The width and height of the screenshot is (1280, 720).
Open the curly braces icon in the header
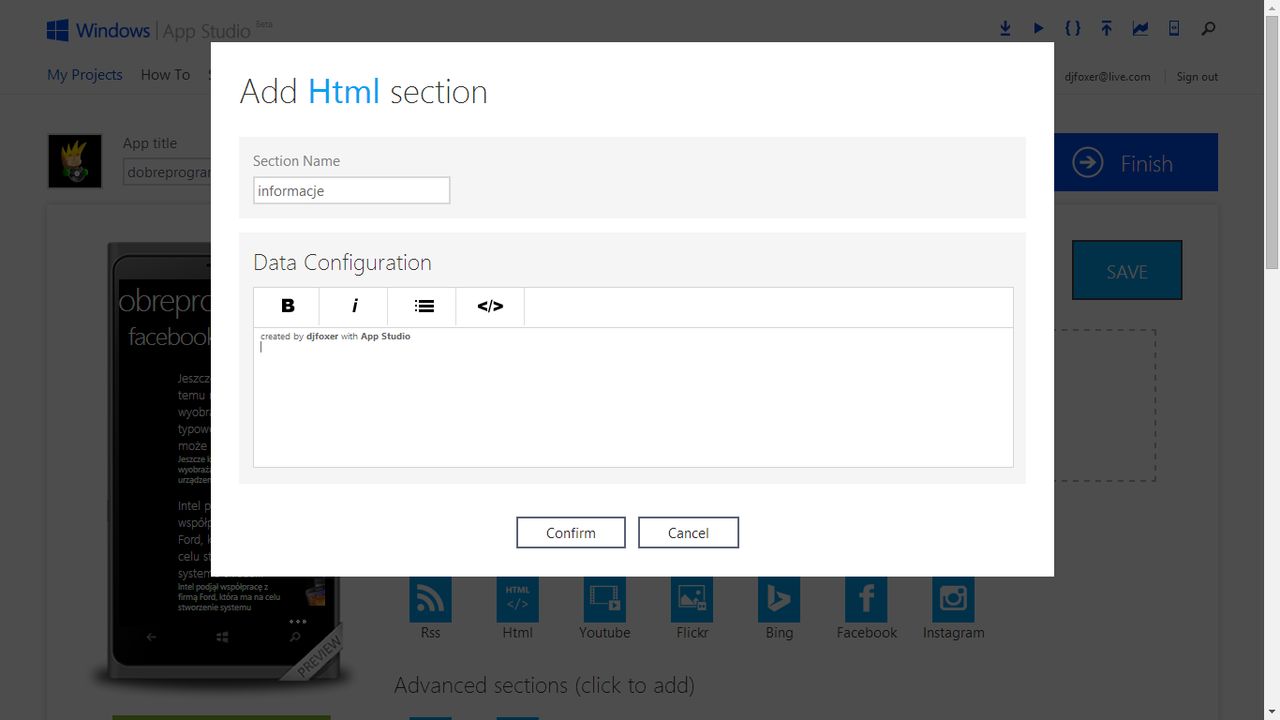1073,29
